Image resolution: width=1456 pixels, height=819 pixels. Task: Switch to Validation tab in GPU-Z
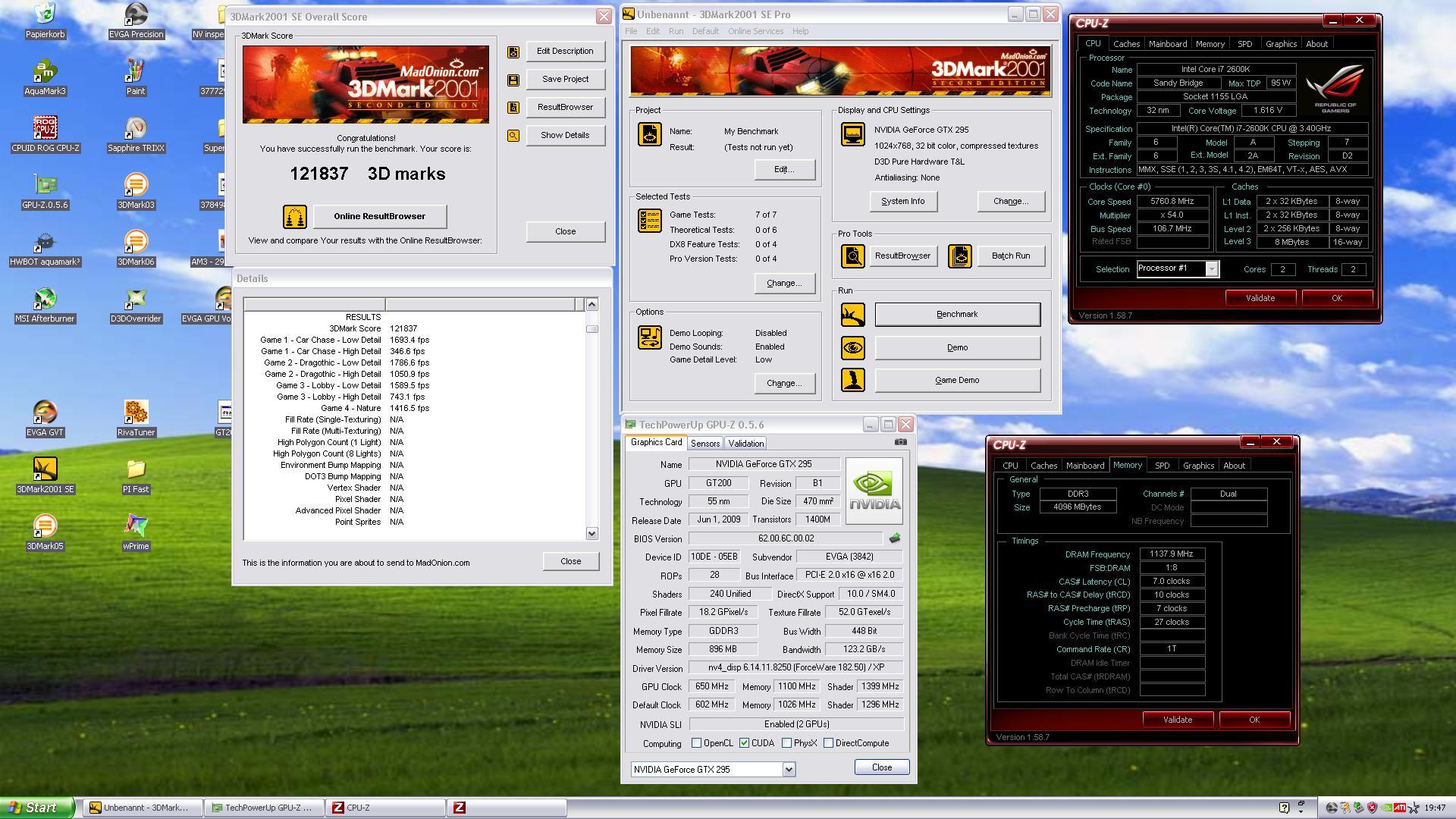pyautogui.click(x=745, y=444)
